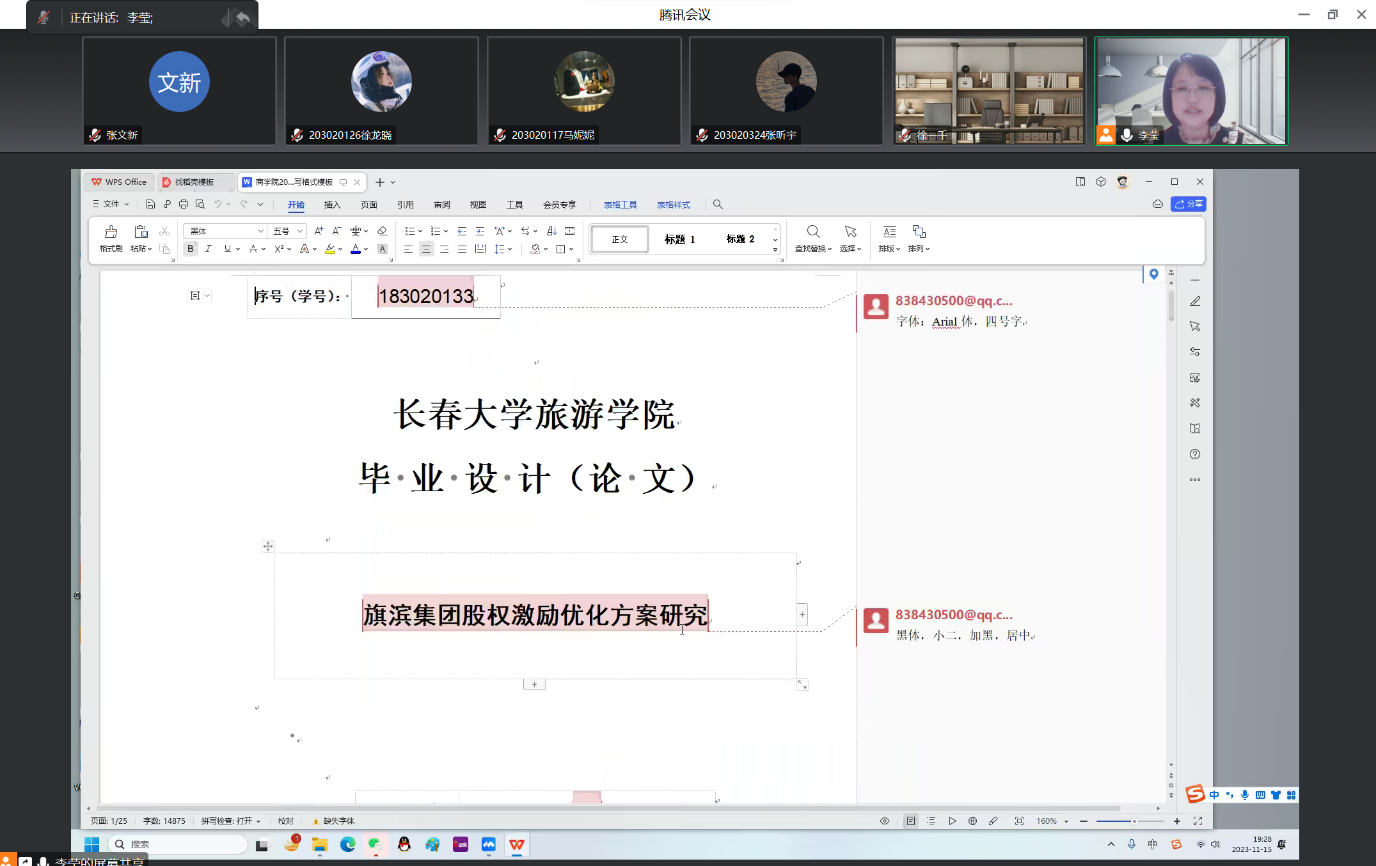Viewport: 1376px width, 866px height.
Task: Click the add row plus below table
Action: tap(534, 684)
